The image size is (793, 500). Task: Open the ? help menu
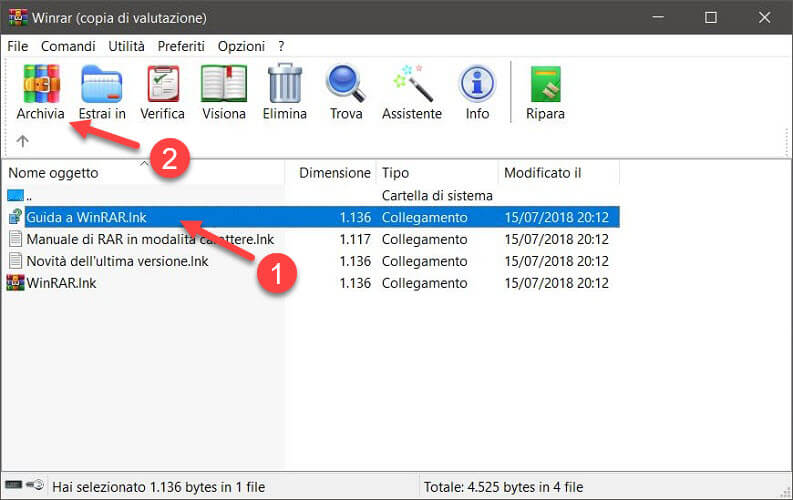click(x=281, y=47)
